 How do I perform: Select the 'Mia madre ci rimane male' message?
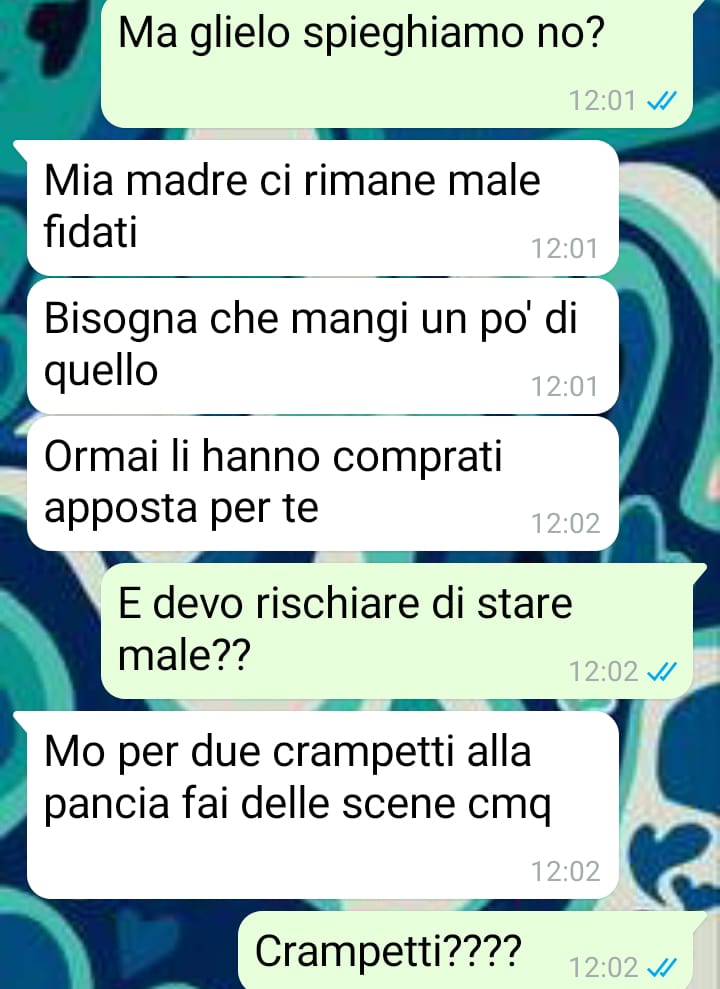pyautogui.click(x=322, y=208)
